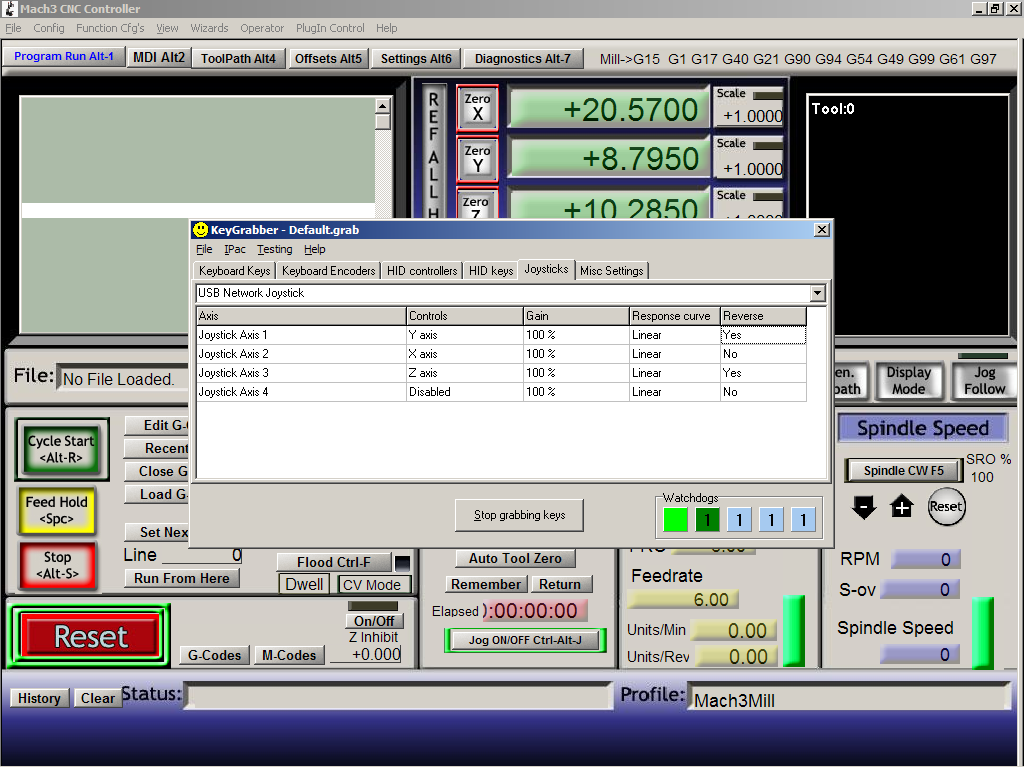Click the REF ALL HOME vertical button
Viewport: 1024px width, 768px height.
click(x=434, y=153)
